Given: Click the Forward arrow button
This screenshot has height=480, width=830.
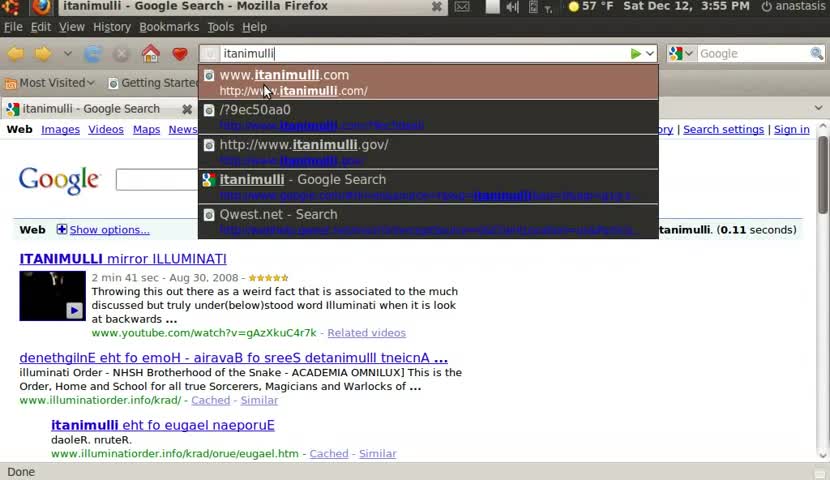Looking at the screenshot, I should 43,53.
